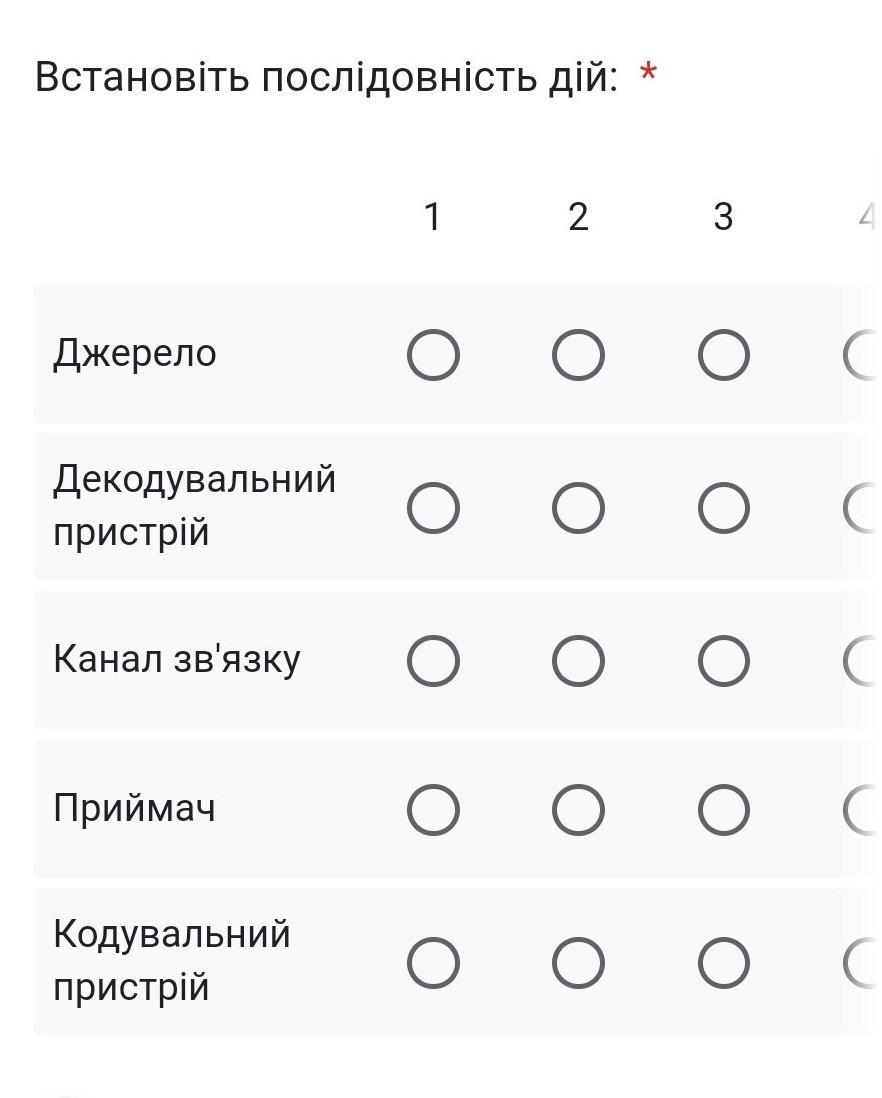882x1098 pixels.
Task: Select position 2 for Приймач
Action: pos(578,809)
